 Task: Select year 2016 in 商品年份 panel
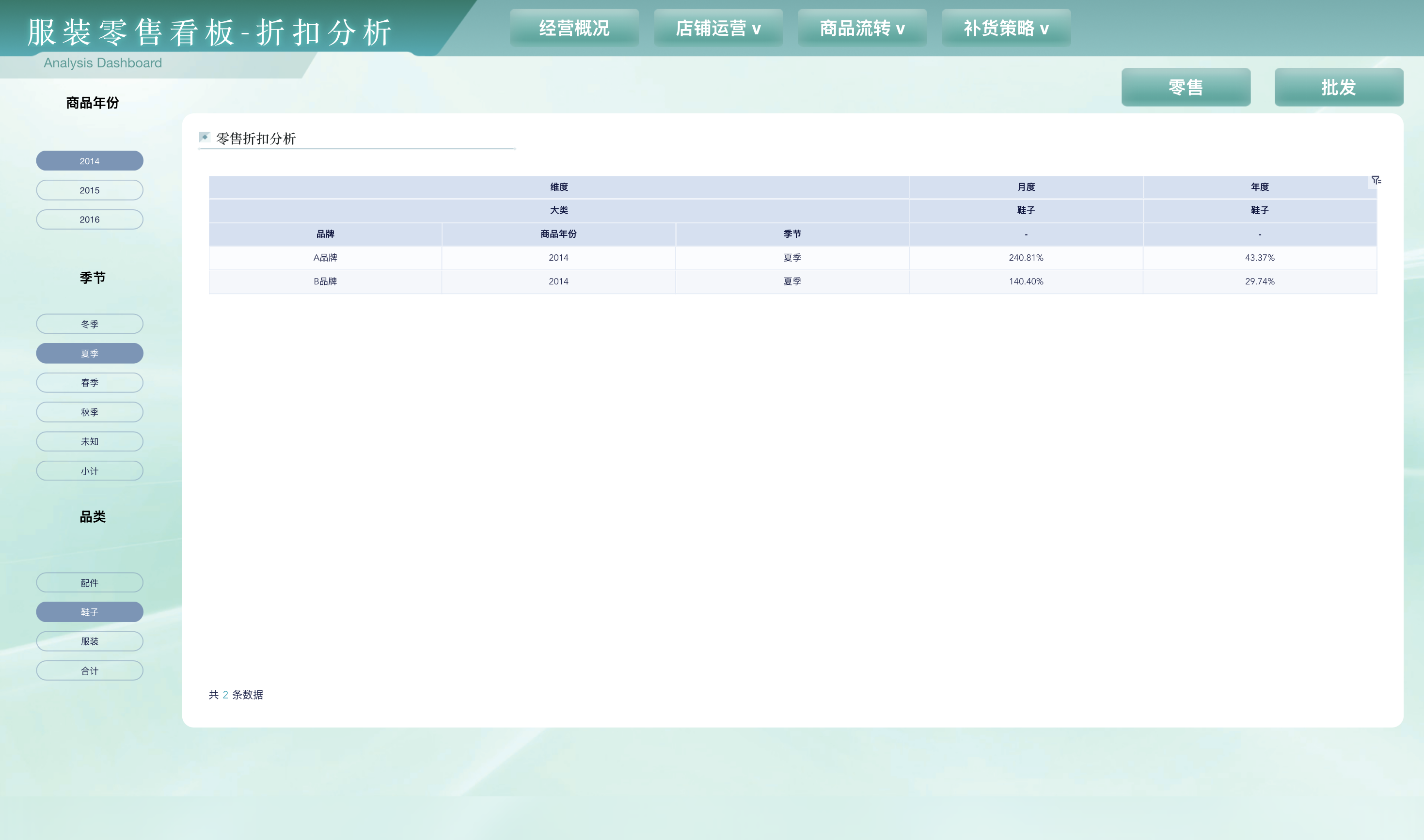89,219
